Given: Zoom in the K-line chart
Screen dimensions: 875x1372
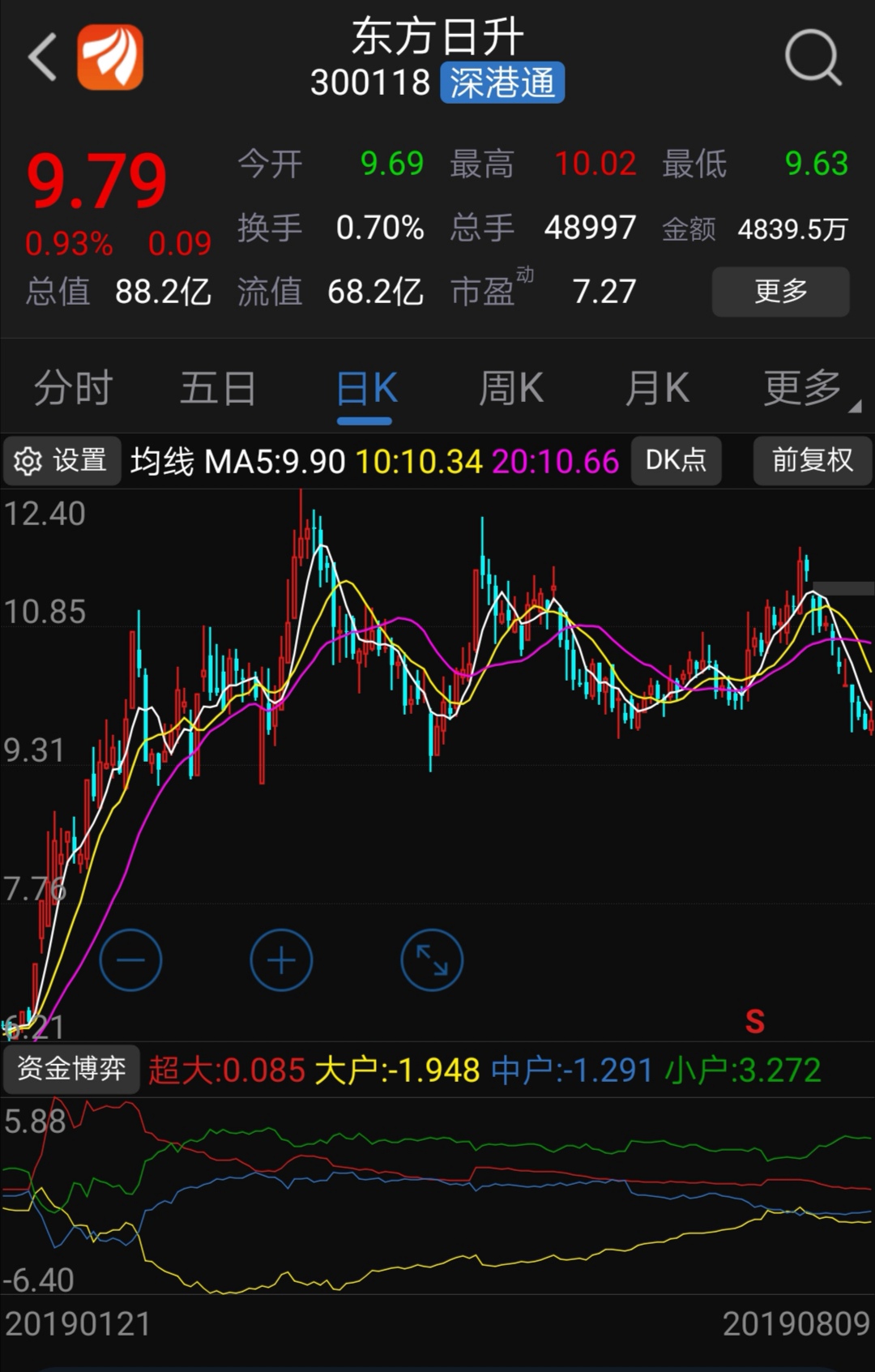Looking at the screenshot, I should 281,960.
